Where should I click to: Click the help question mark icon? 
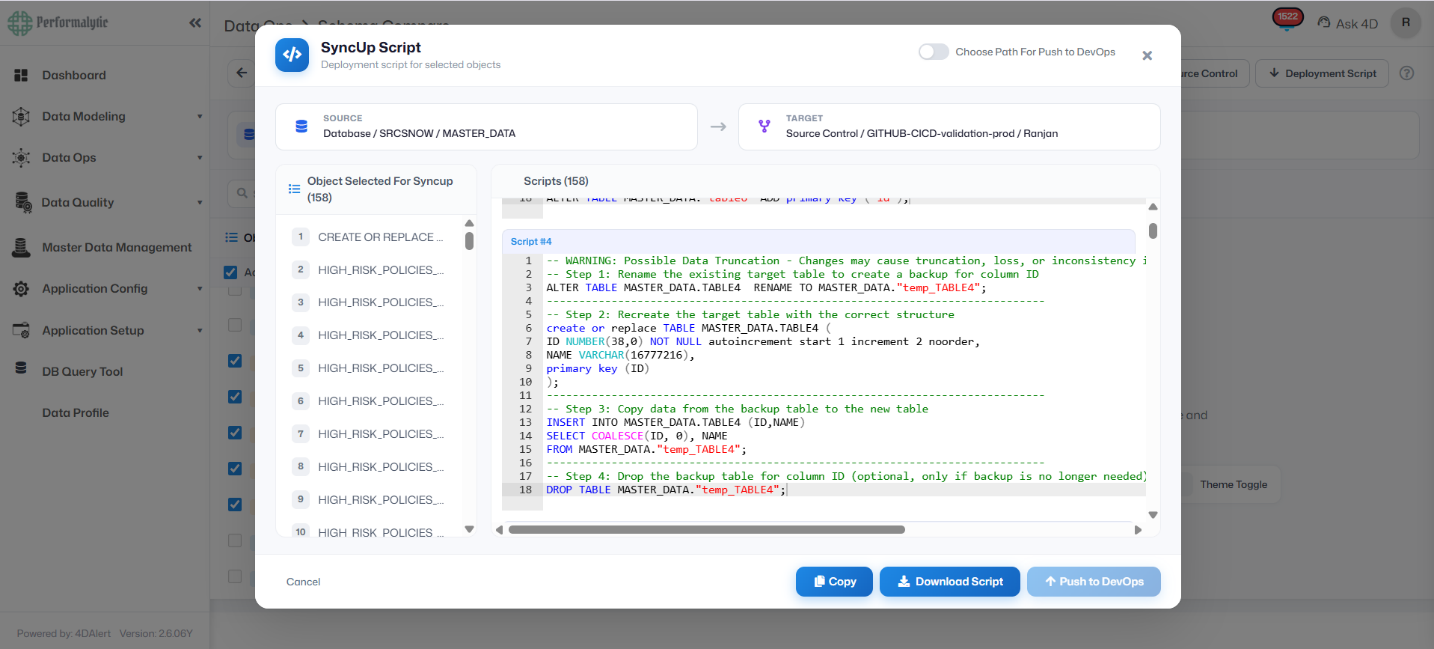coord(1407,73)
